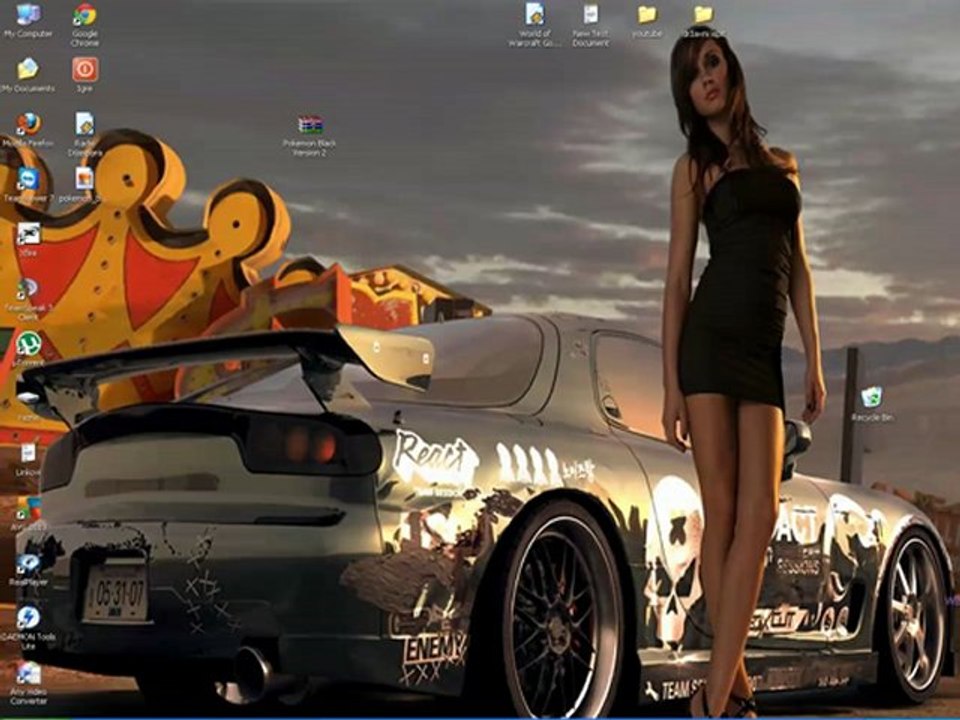
Task: Select the Radio file icon beside Firefox
Action: [84, 124]
